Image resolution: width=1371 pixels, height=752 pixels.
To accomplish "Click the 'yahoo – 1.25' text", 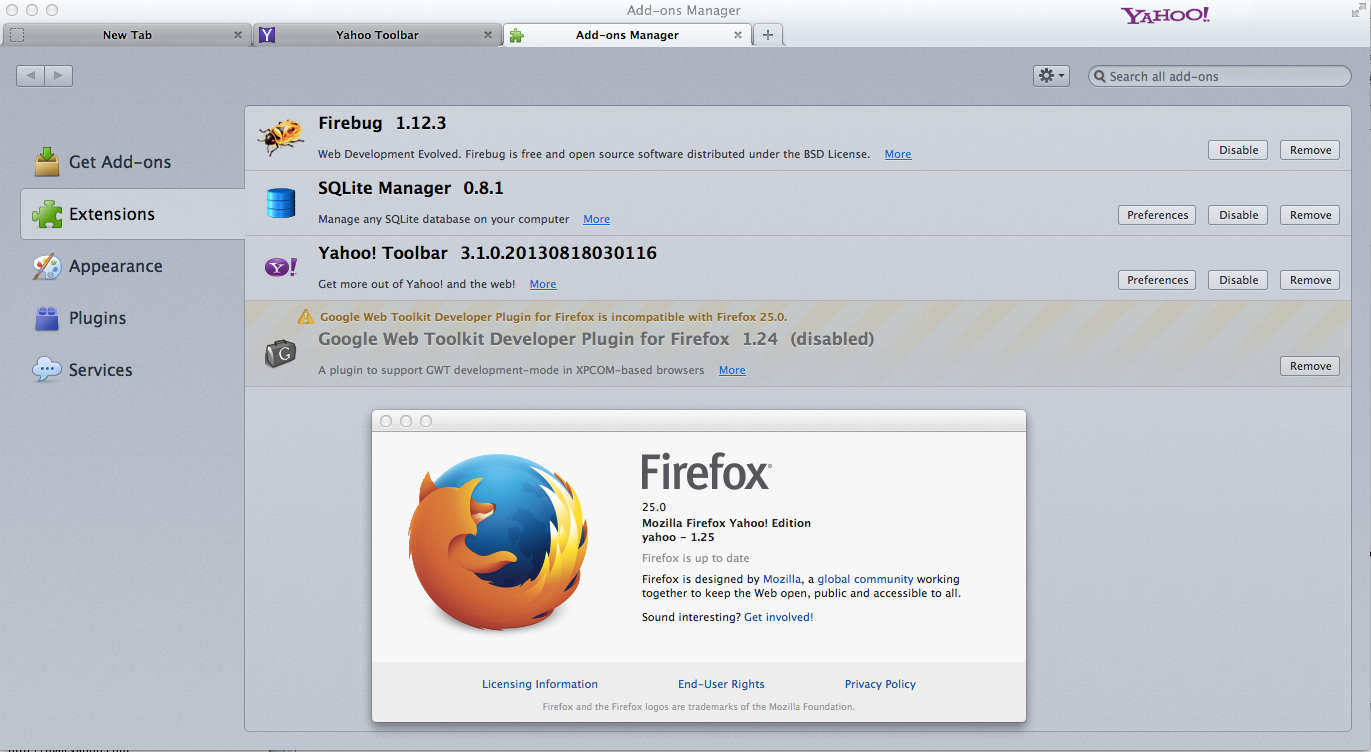I will coord(678,537).
